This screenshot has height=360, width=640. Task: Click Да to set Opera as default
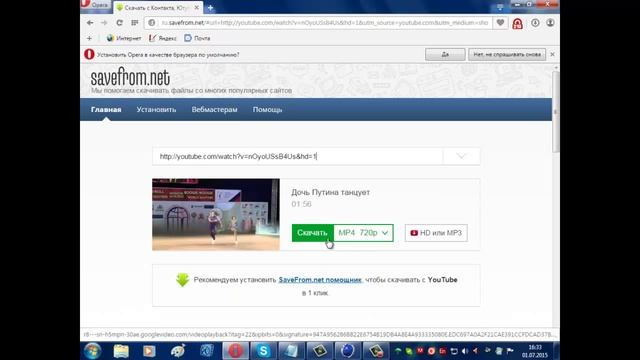(445, 54)
